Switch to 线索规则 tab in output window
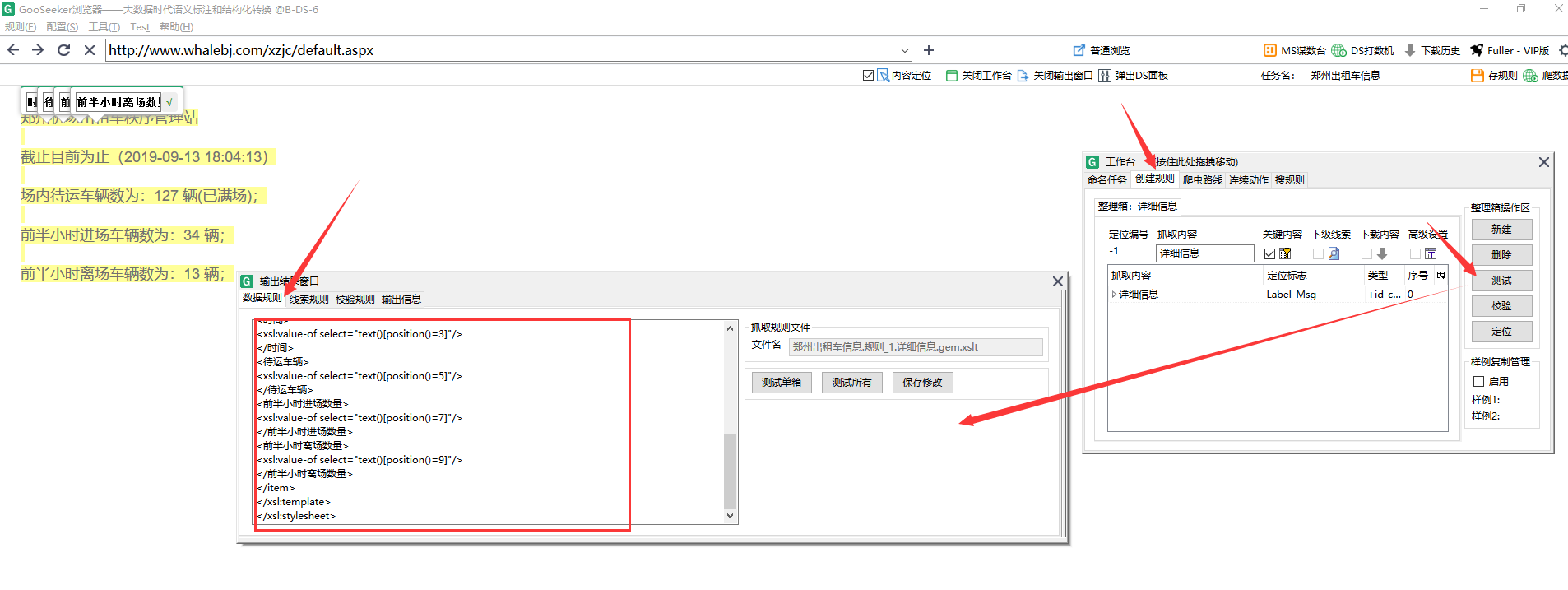Screen dimensions: 1568x590 click(x=308, y=300)
